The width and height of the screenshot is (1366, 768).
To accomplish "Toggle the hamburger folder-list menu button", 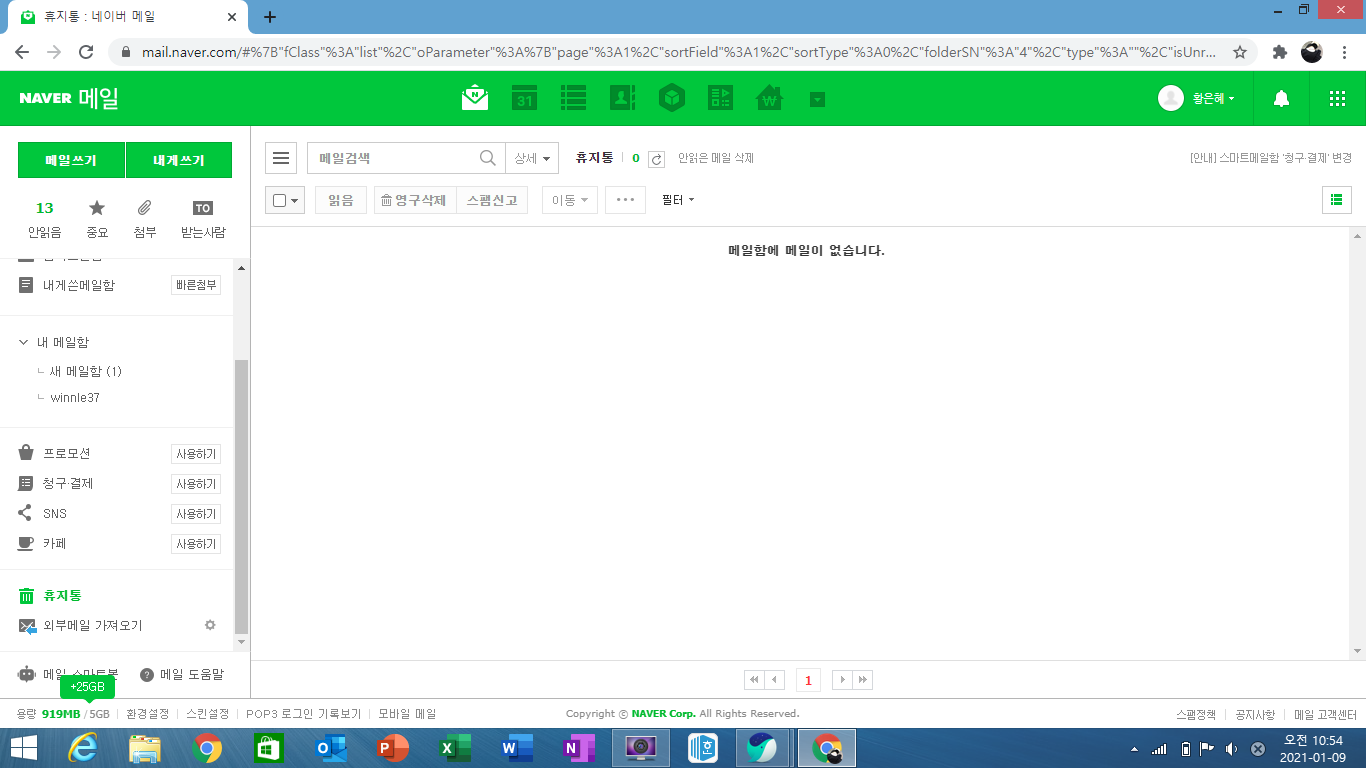I will [x=281, y=158].
